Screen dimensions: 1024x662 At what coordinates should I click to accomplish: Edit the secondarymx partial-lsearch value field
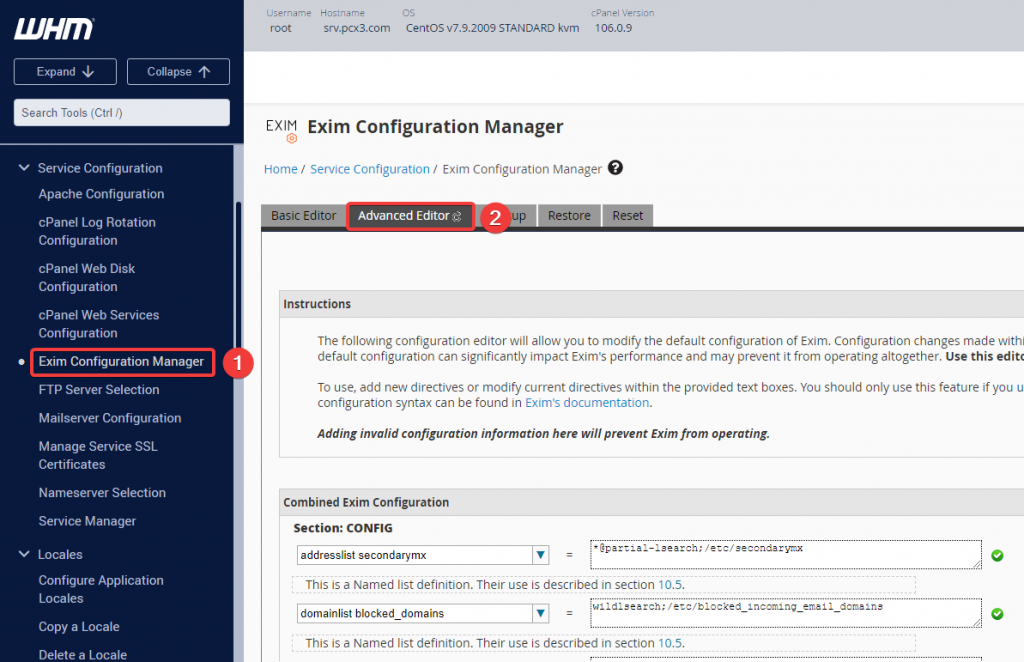pyautogui.click(x=786, y=554)
